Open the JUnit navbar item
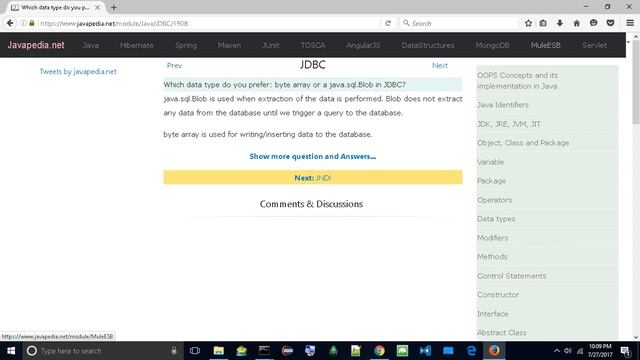The height and width of the screenshot is (360, 640). pos(271,45)
